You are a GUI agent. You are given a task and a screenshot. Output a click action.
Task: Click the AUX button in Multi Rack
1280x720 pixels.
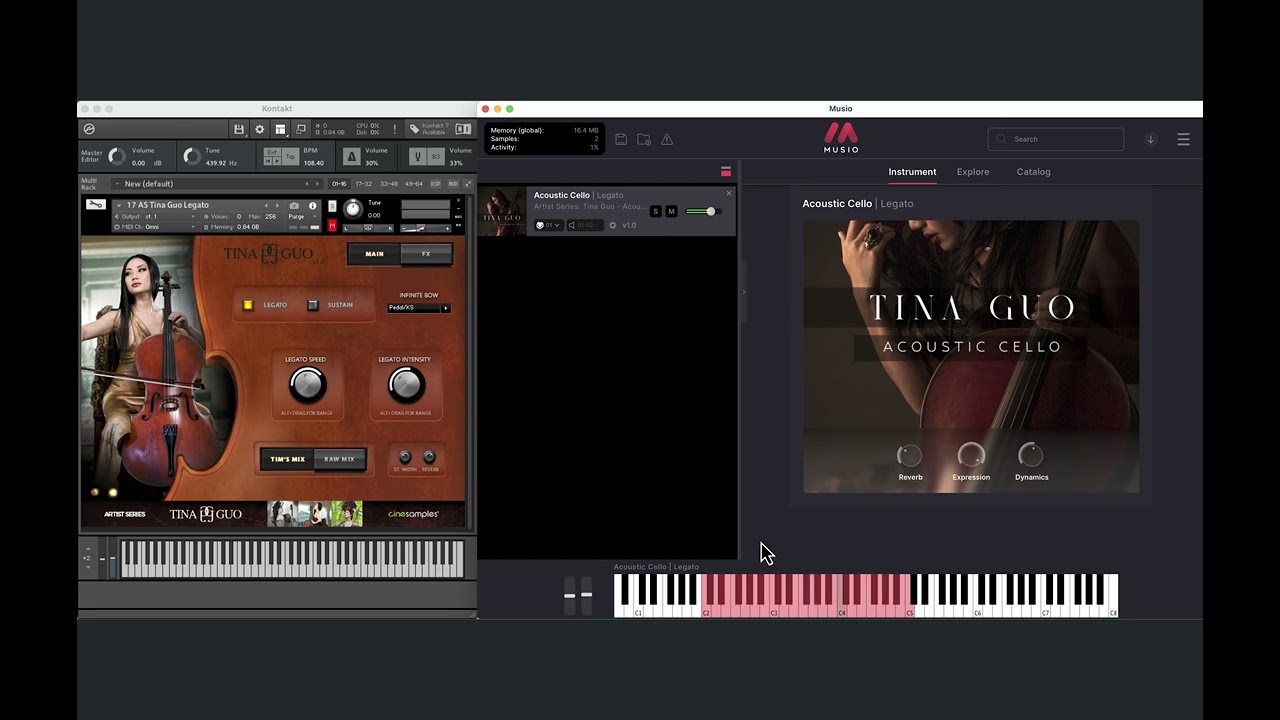pyautogui.click(x=453, y=184)
